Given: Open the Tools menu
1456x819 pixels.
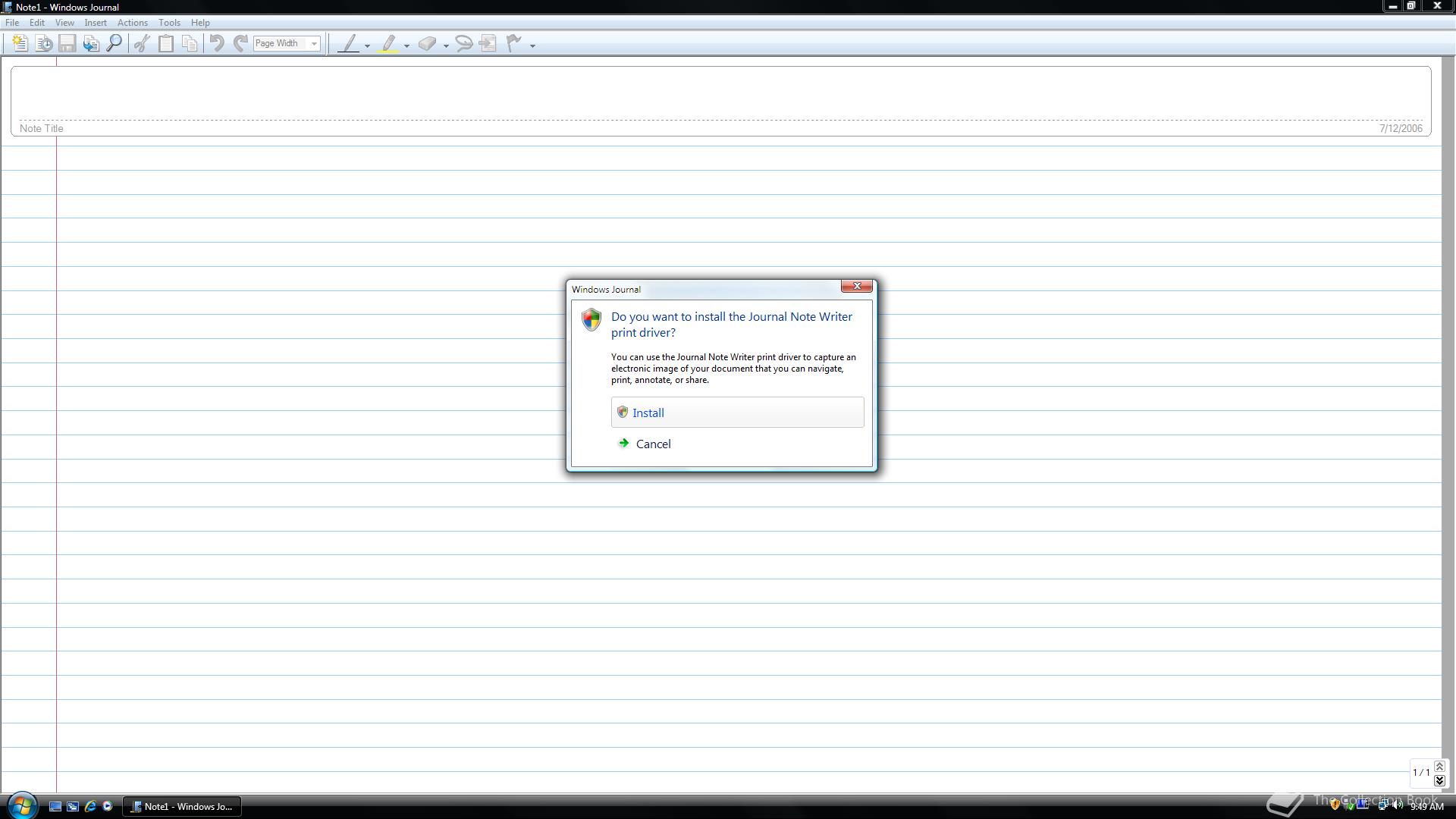Looking at the screenshot, I should coord(169,23).
